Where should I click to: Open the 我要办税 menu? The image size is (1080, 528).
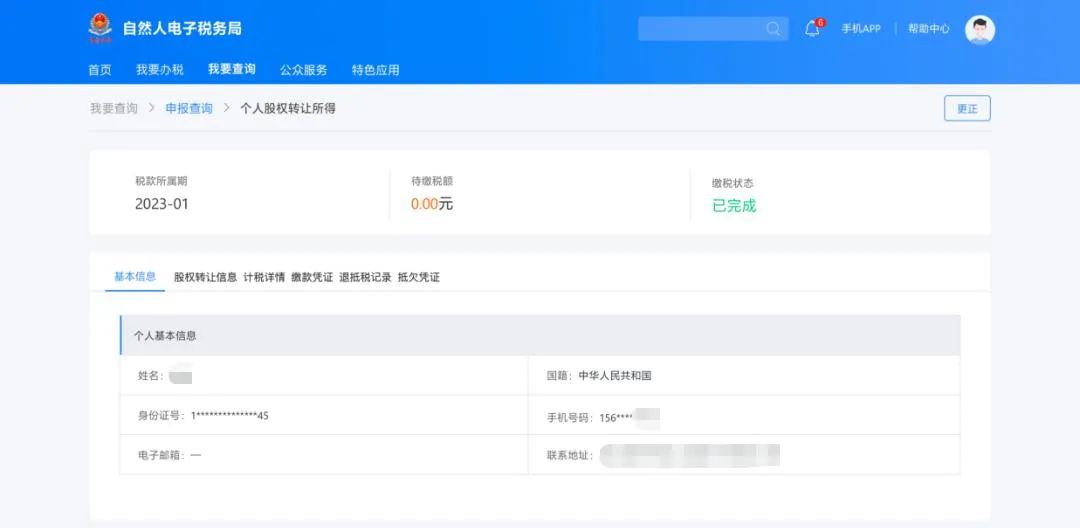coord(160,70)
